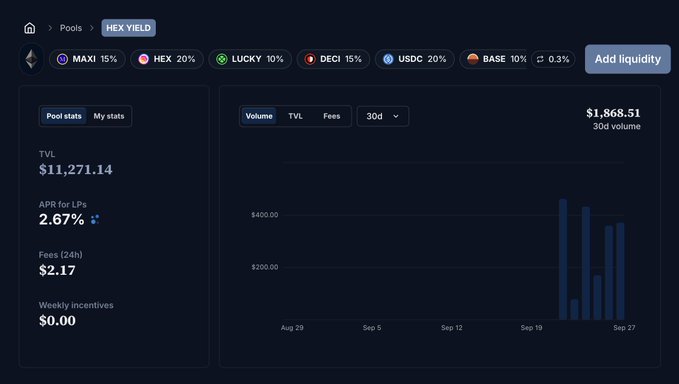Click the $200.00 axis label
679x384 pixels.
pyautogui.click(x=265, y=267)
